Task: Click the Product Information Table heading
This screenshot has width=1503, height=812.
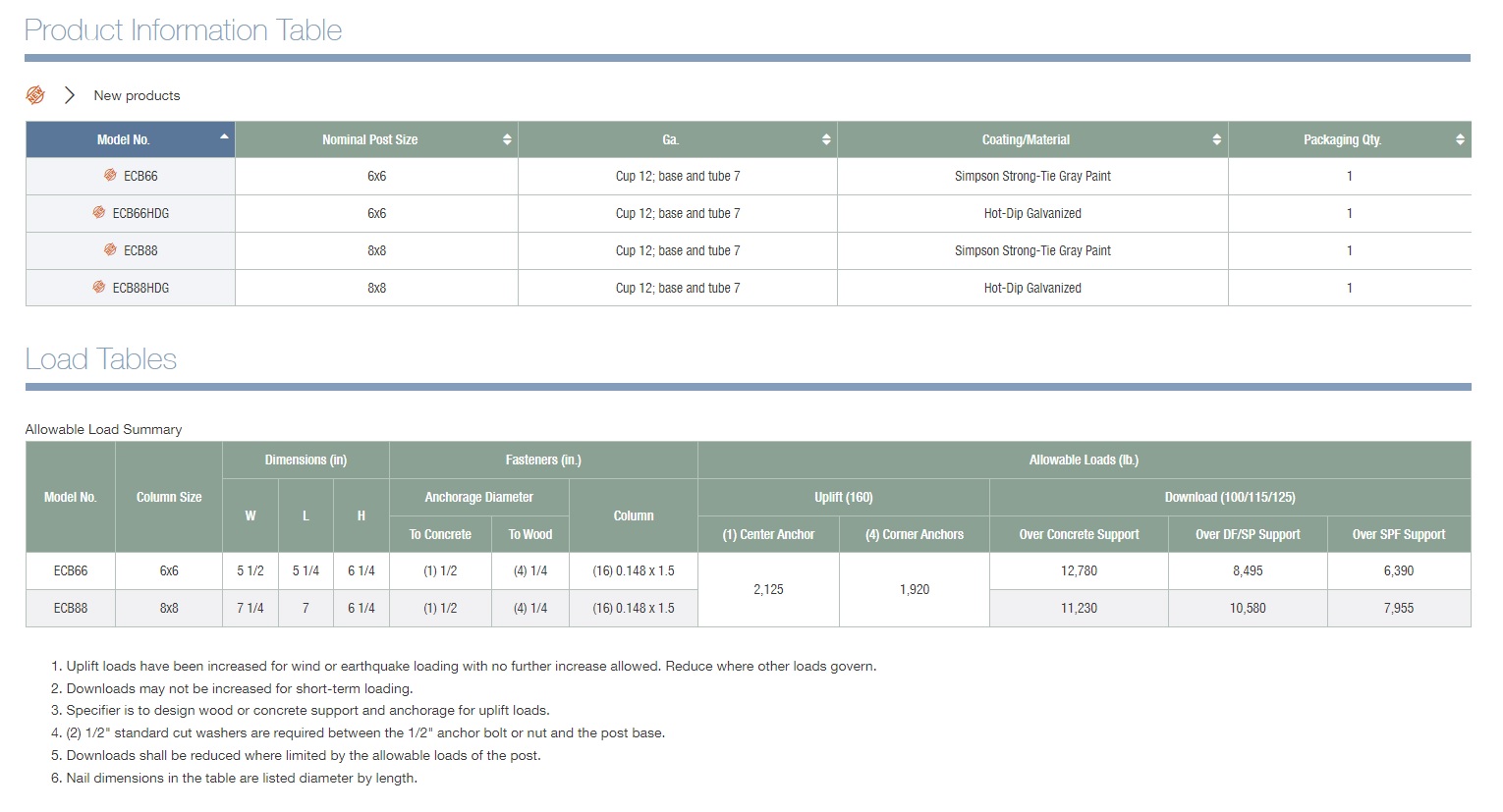Action: point(183,30)
